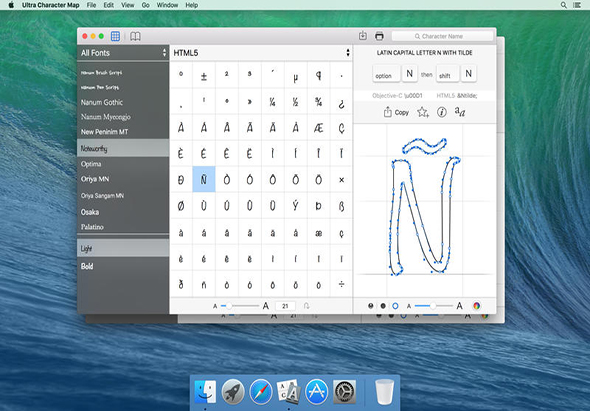Select the Optima font in list
The image size is (590, 411).
coord(123,164)
